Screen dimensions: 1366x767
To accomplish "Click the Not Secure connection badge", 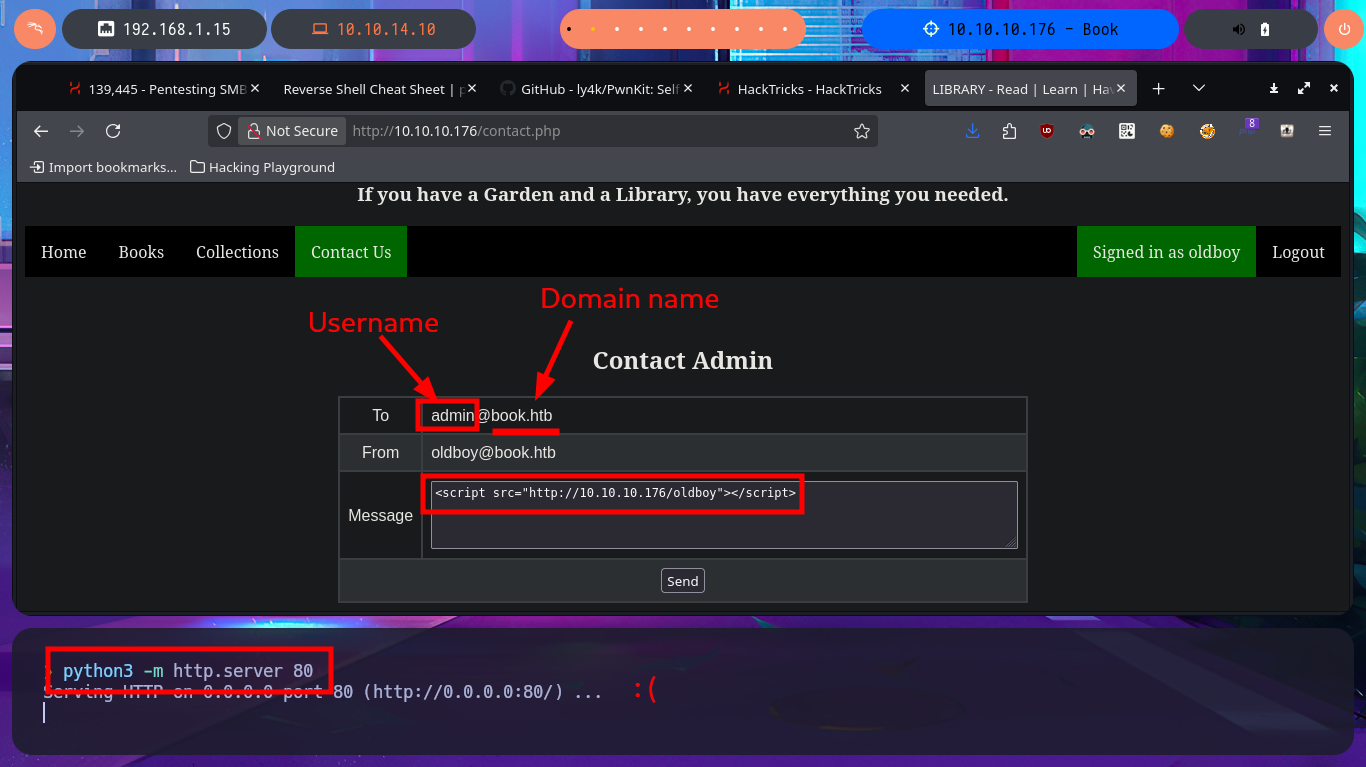I will pos(291,131).
